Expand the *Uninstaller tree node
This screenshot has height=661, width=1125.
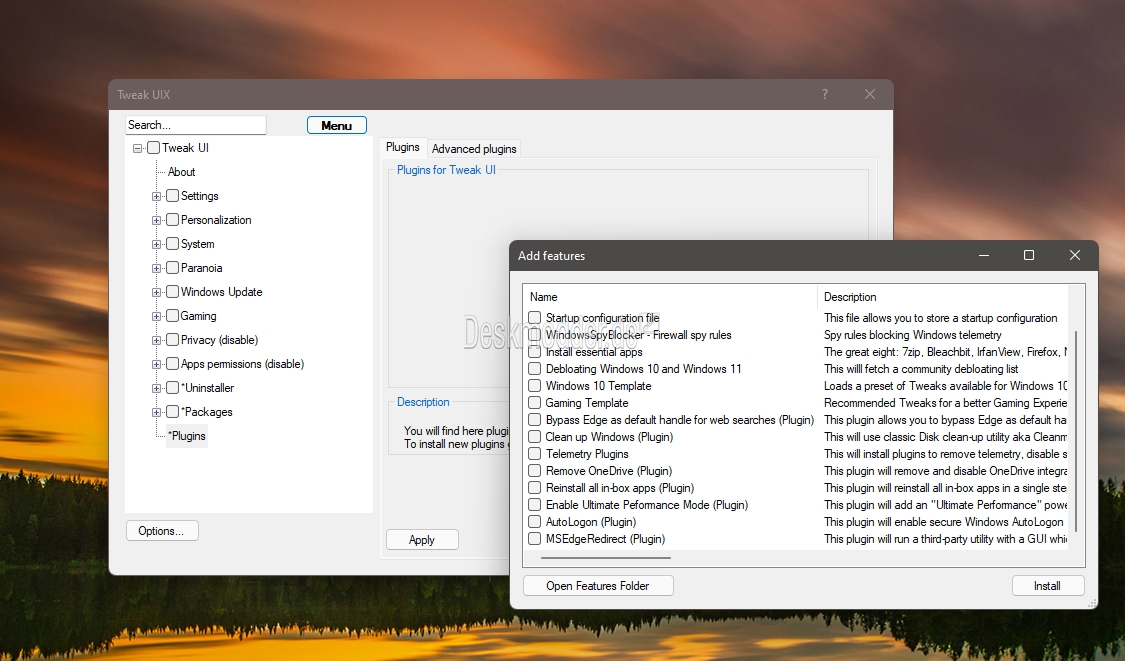pyautogui.click(x=156, y=388)
